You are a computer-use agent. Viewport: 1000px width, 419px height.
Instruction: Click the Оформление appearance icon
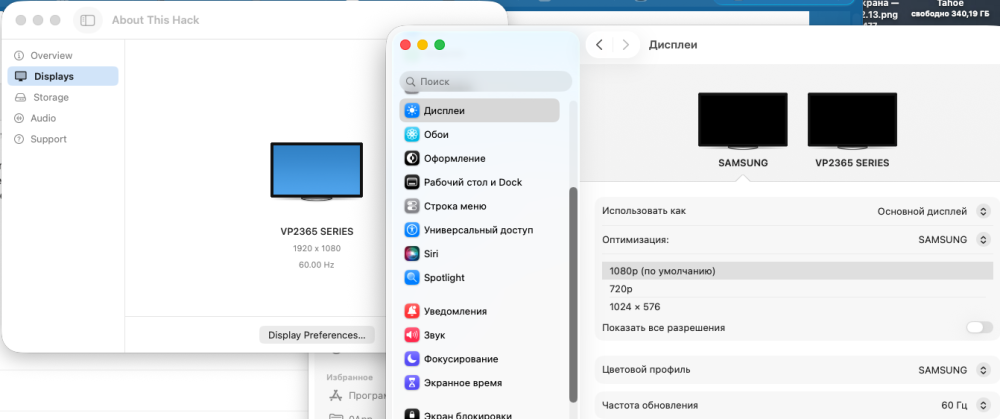[412, 158]
